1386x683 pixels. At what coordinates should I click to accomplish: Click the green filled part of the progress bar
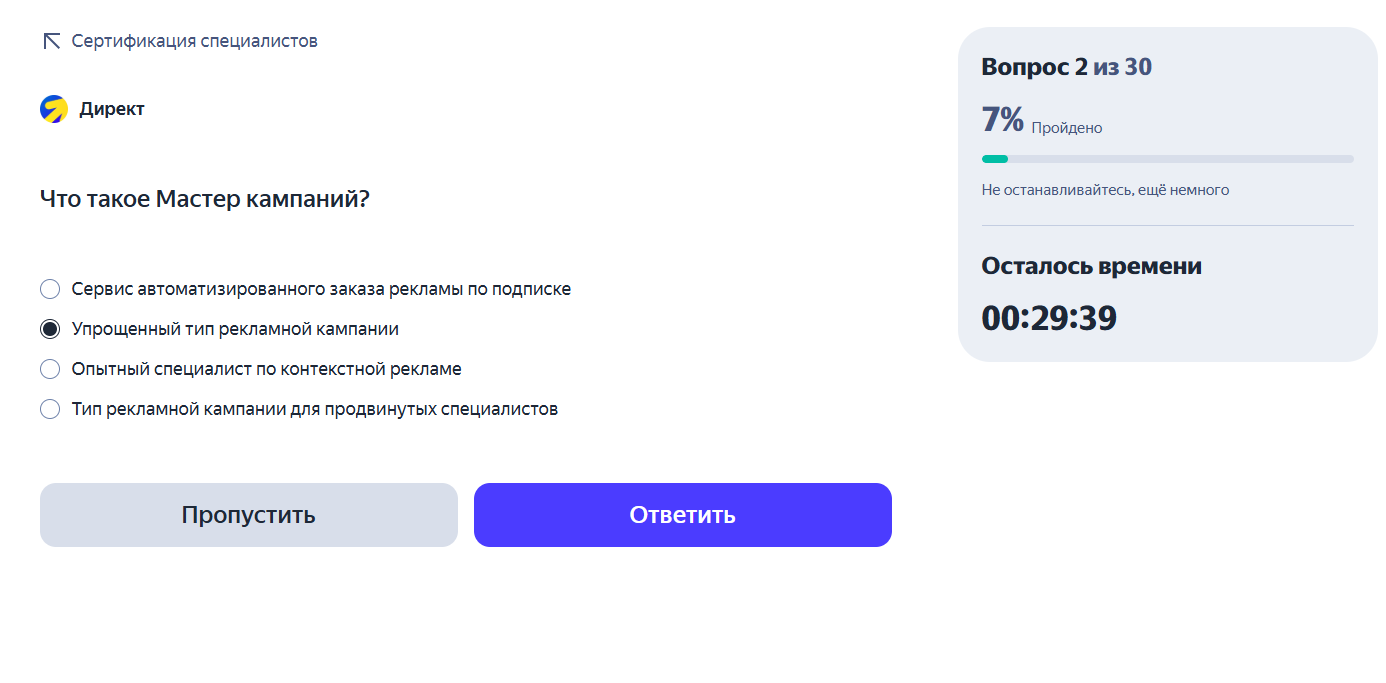click(x=995, y=159)
